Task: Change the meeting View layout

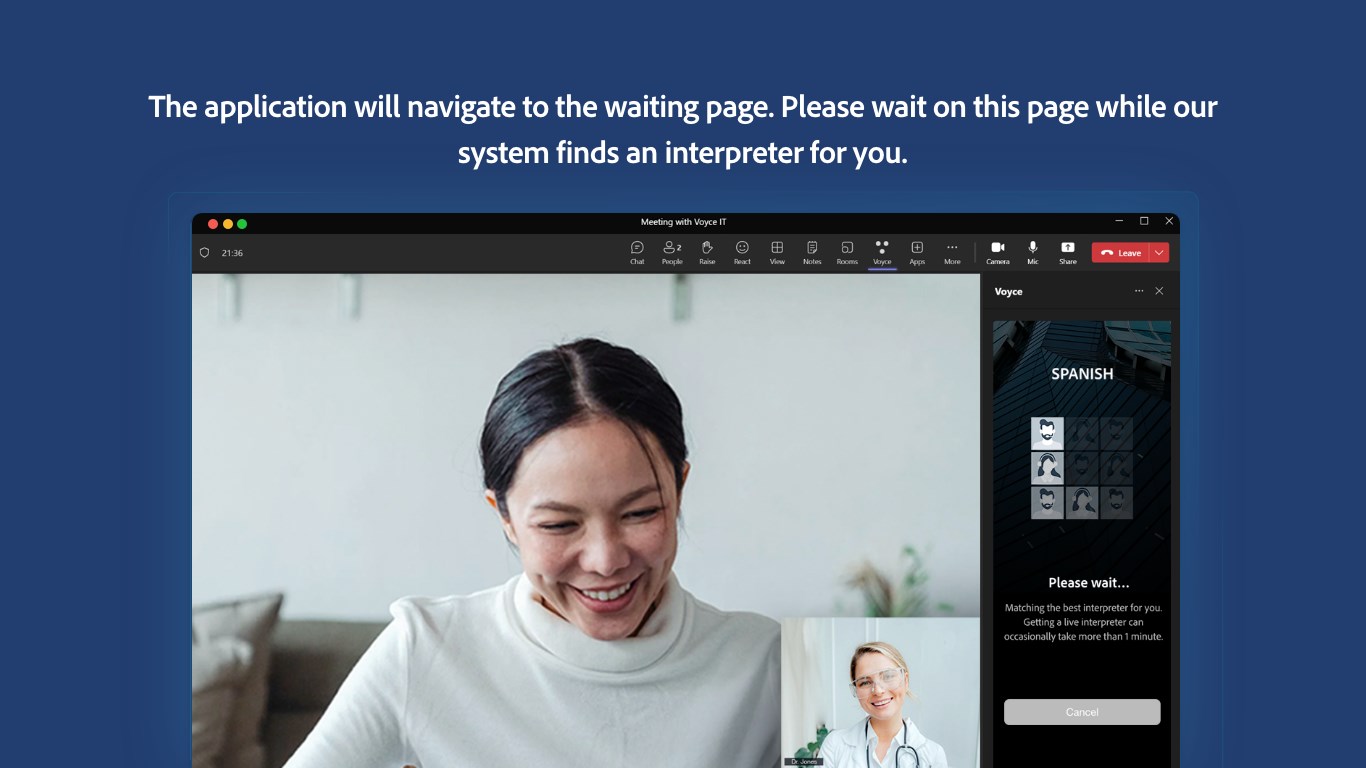Action: click(x=777, y=252)
